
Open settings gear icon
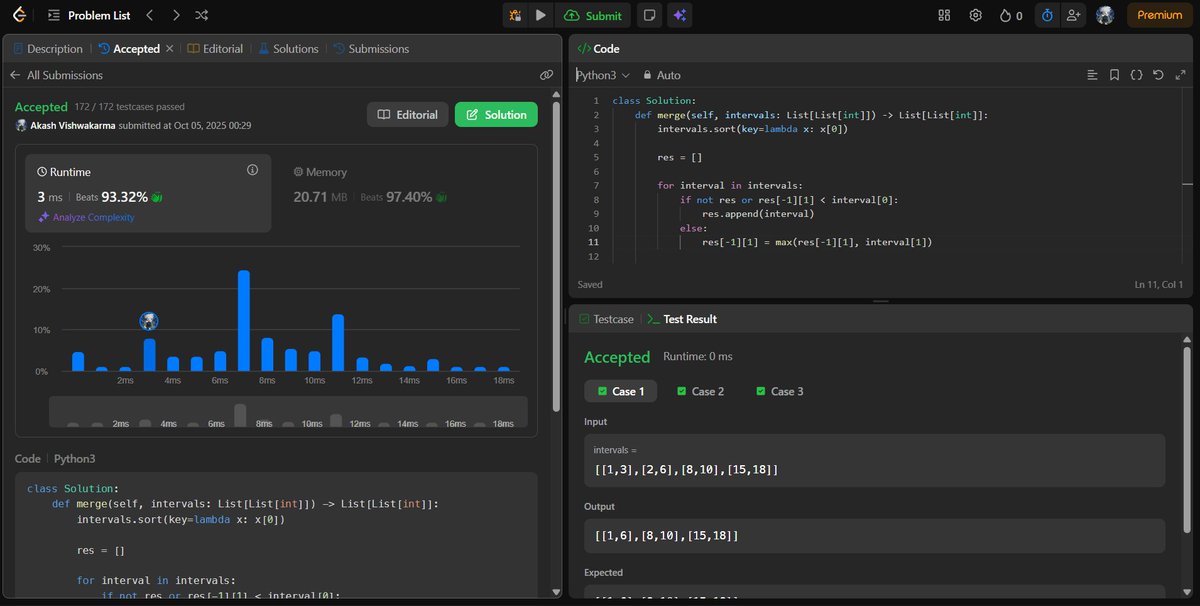pos(976,15)
